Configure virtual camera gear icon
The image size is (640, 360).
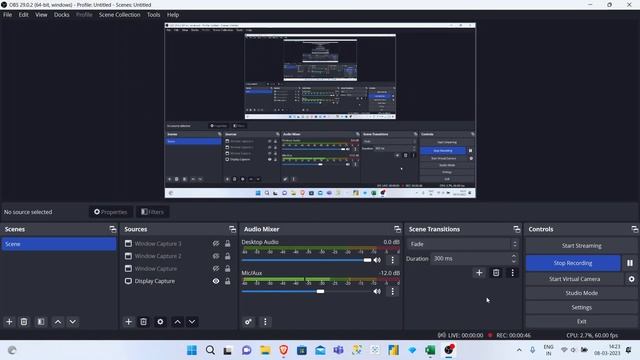tap(631, 279)
